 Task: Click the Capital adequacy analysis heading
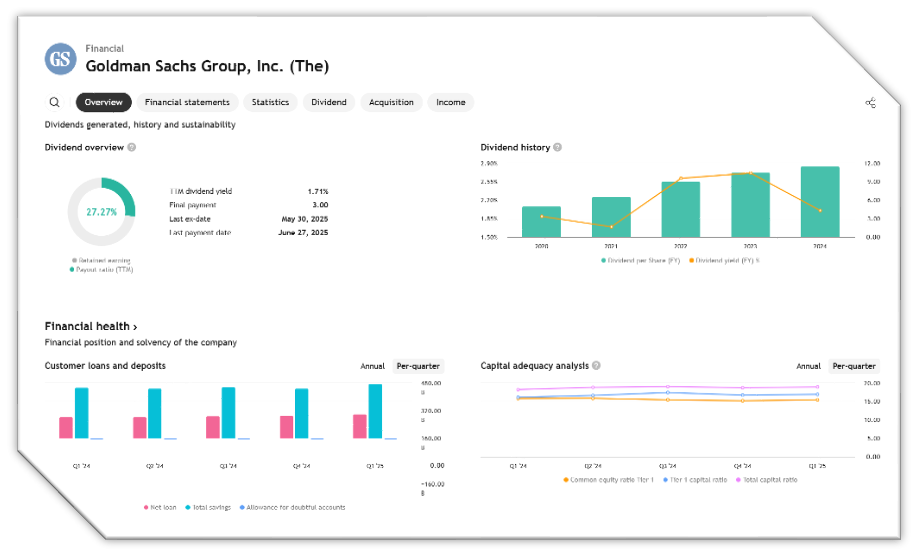(535, 366)
